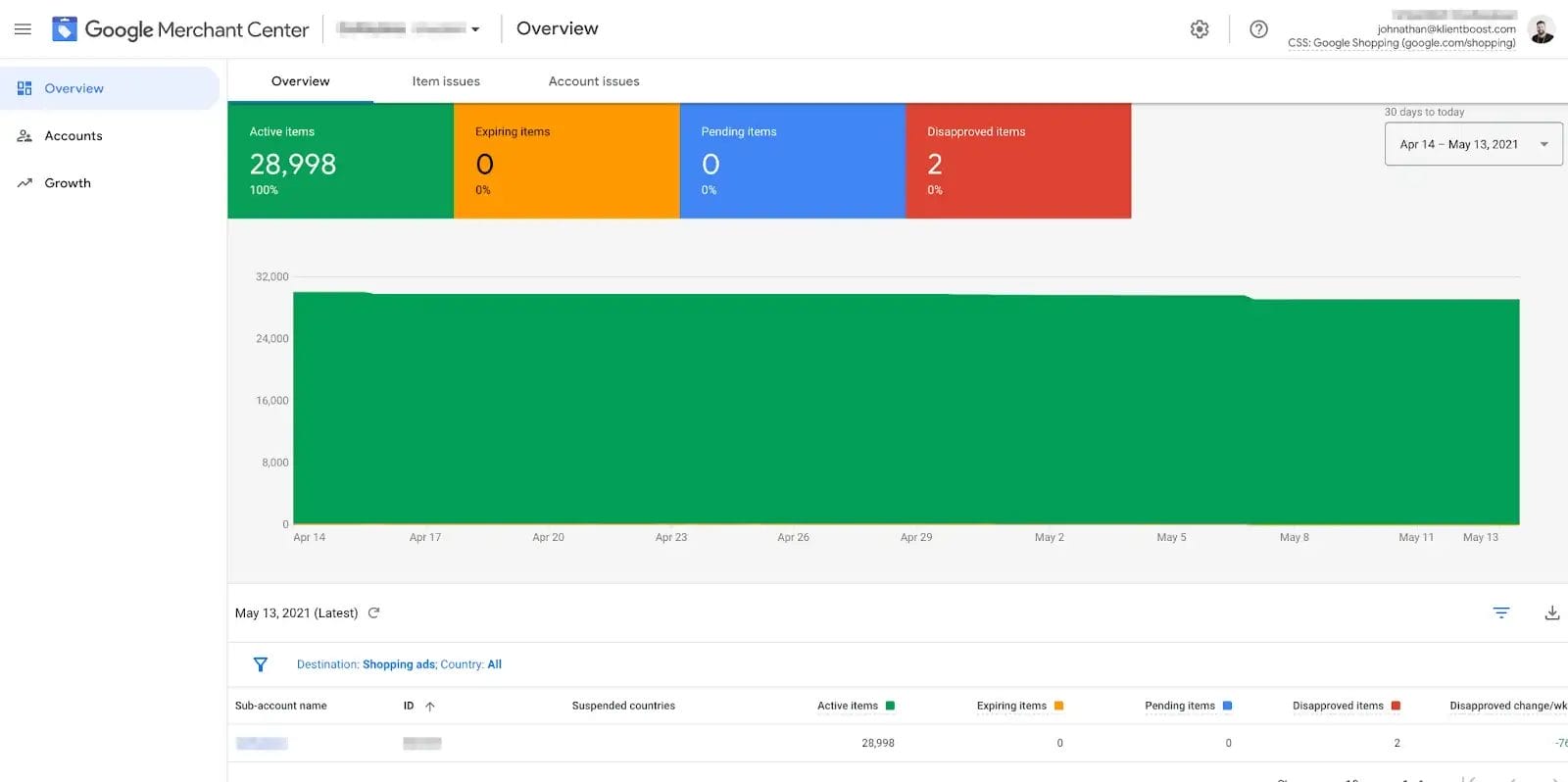
Task: Open Growth in the sidebar
Action: (68, 183)
